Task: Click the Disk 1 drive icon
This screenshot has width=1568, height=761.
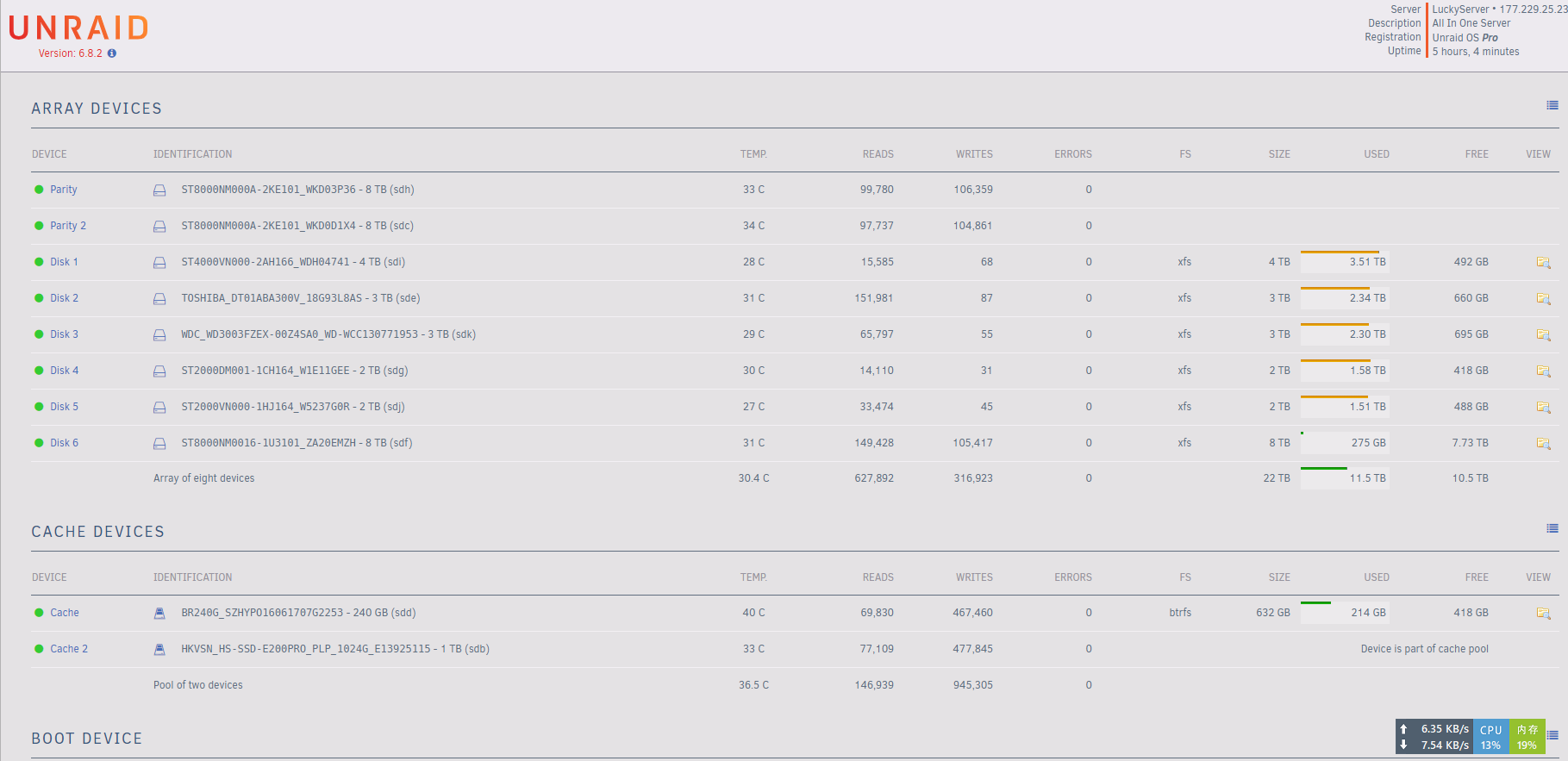Action: pos(159,263)
